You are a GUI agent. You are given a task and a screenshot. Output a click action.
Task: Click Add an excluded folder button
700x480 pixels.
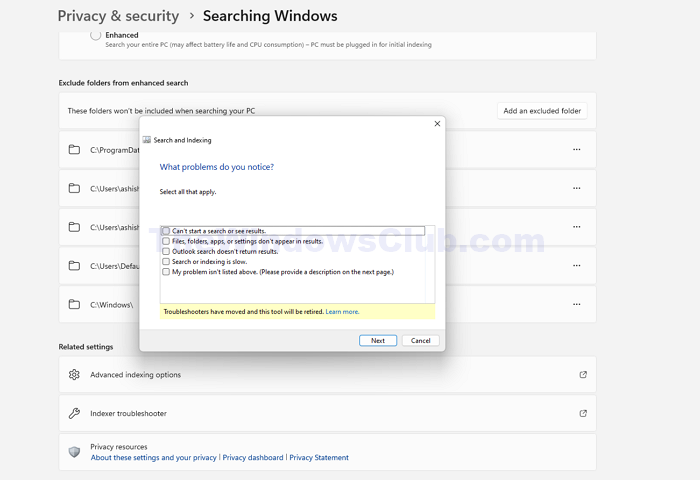click(542, 111)
